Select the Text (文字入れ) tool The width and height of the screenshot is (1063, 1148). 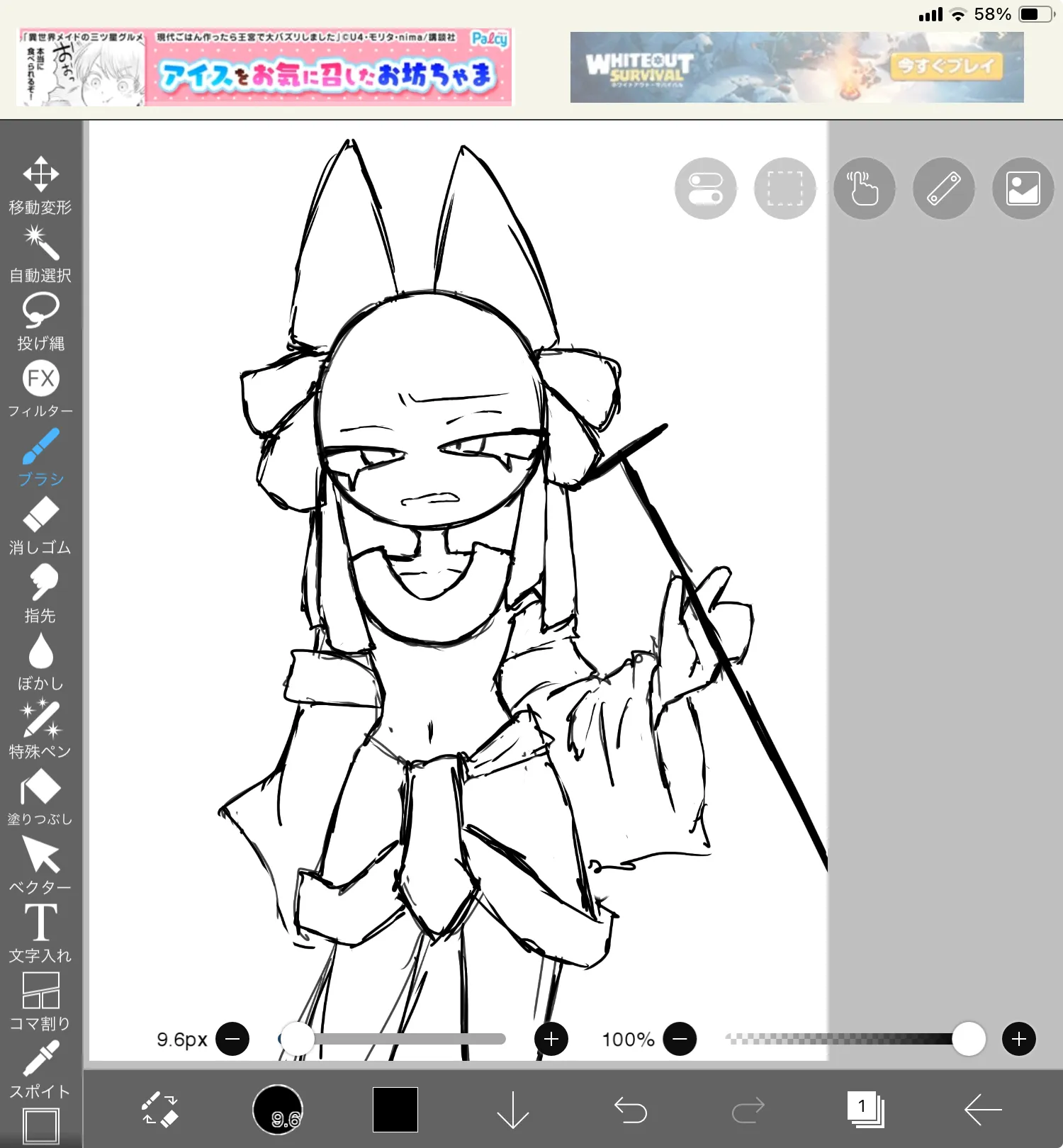pyautogui.click(x=40, y=933)
